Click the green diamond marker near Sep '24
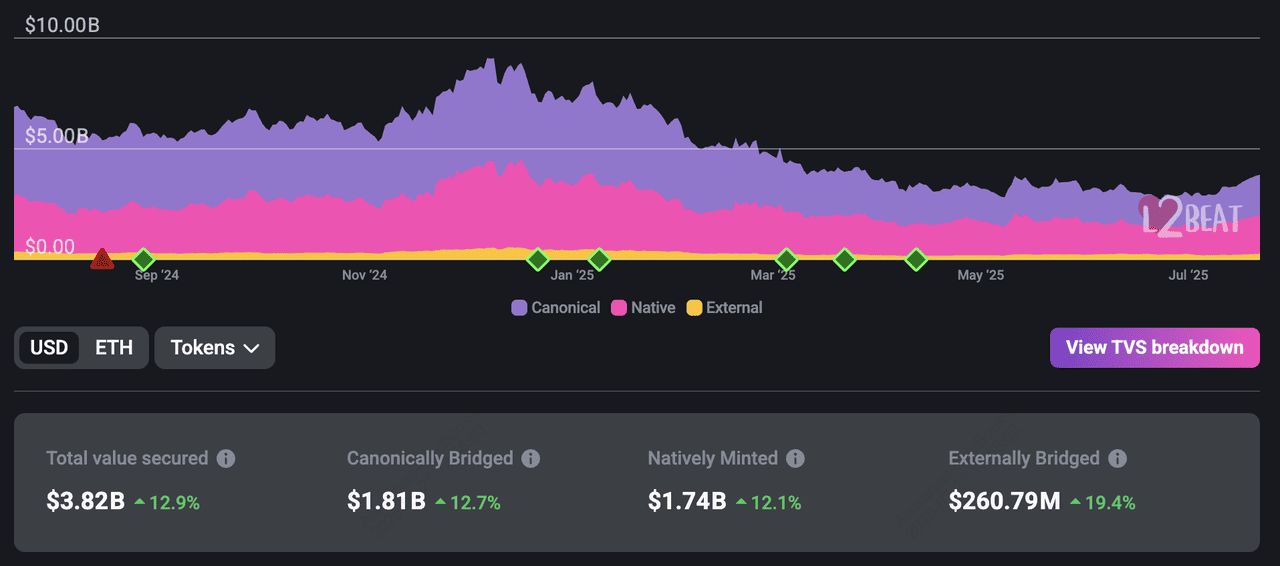Screen dimensions: 1280x566 click(x=143, y=260)
